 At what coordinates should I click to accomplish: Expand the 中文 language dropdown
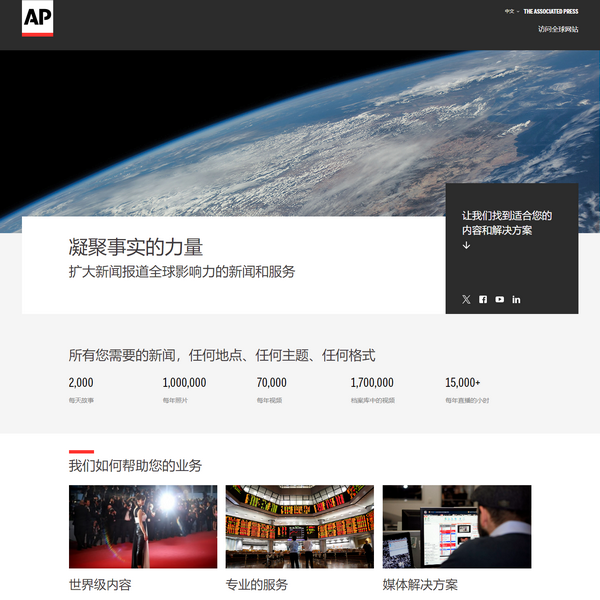coord(511,12)
